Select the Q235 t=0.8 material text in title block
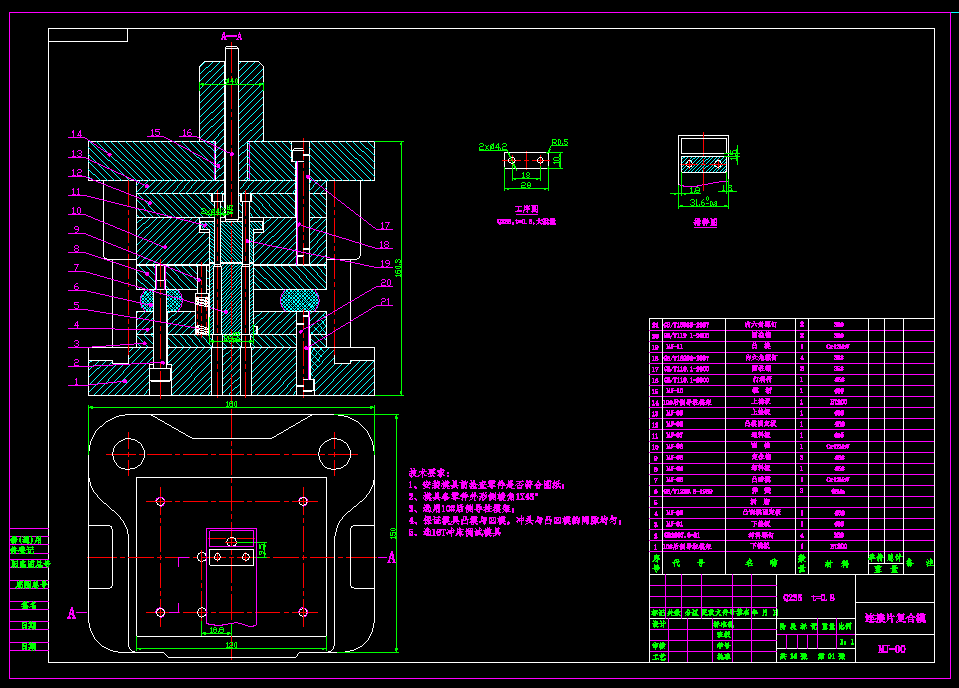The width and height of the screenshot is (959, 688). (809, 597)
